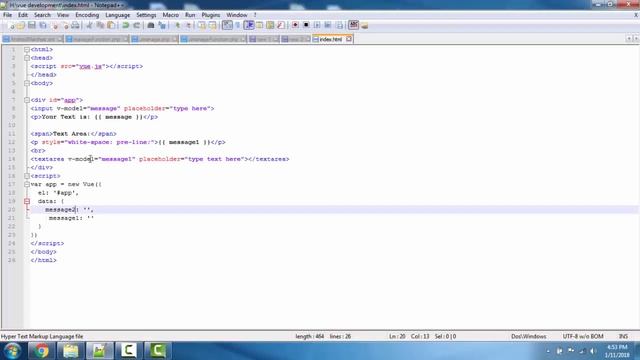Click the Print toolbar icon
The height and width of the screenshot is (360, 640).
(76, 25)
